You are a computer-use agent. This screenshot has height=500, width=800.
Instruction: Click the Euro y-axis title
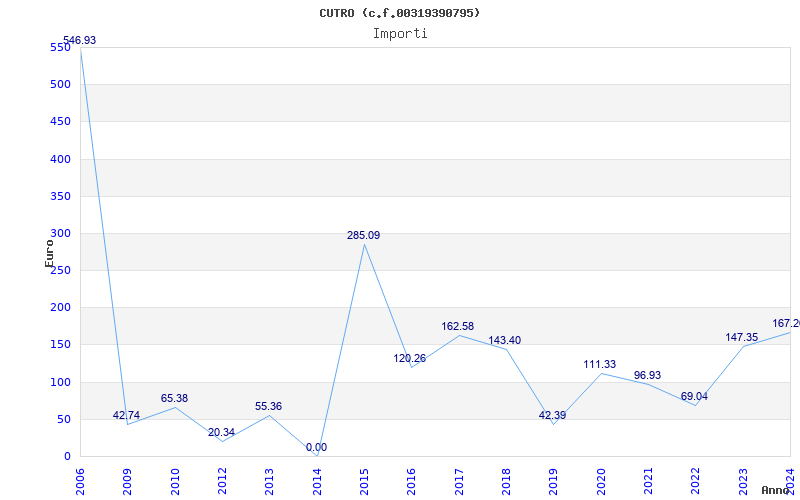49,253
